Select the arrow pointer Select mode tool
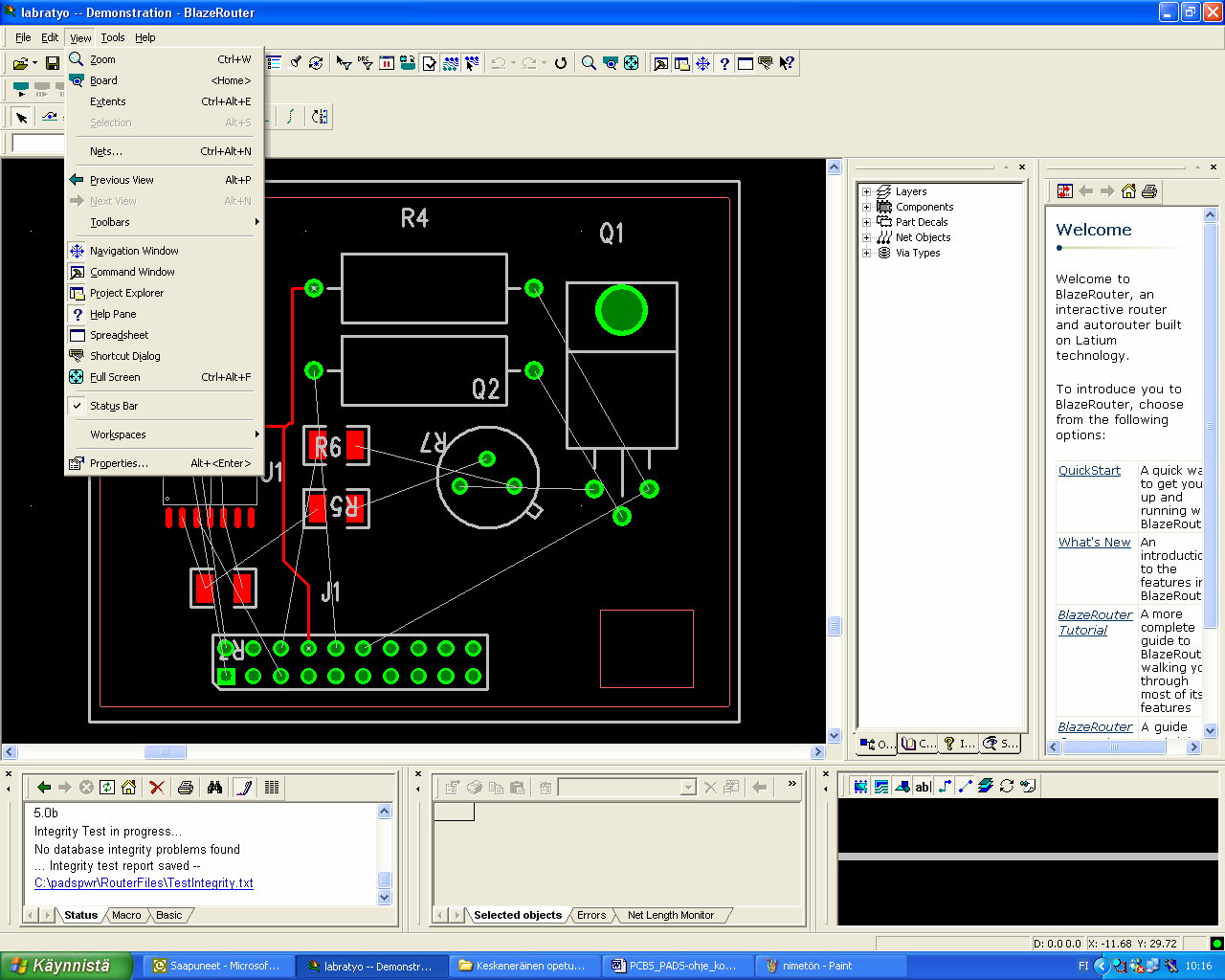This screenshot has height=980, width=1225. (x=21, y=117)
